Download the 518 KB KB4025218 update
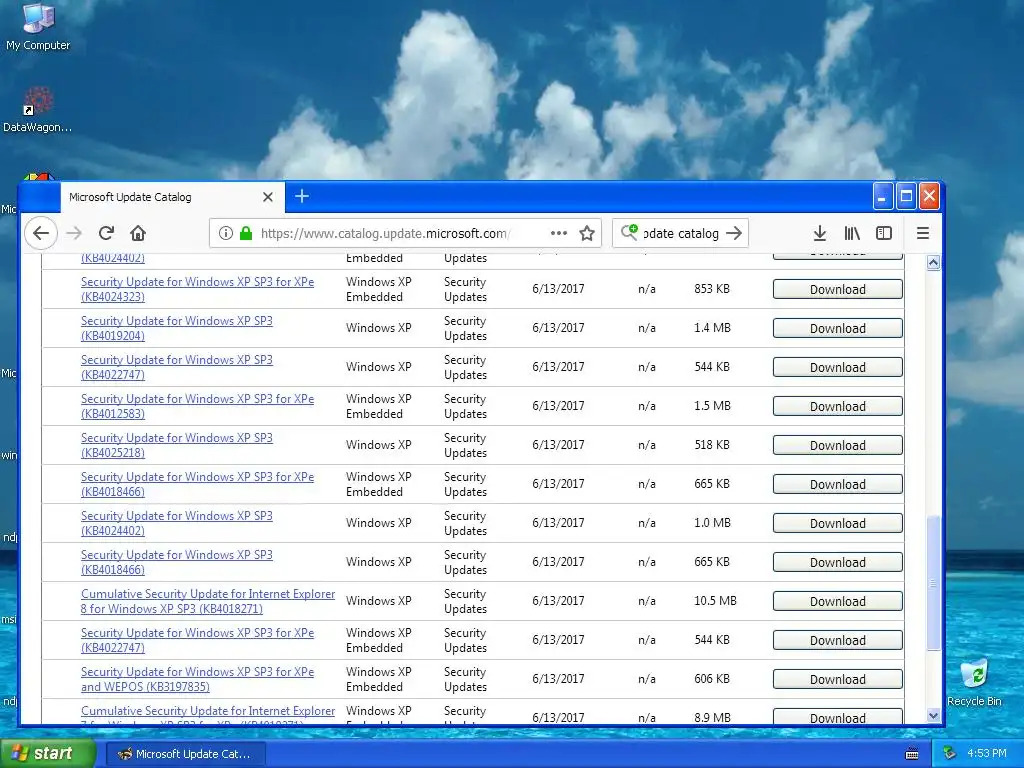Image resolution: width=1024 pixels, height=768 pixels. 838,445
